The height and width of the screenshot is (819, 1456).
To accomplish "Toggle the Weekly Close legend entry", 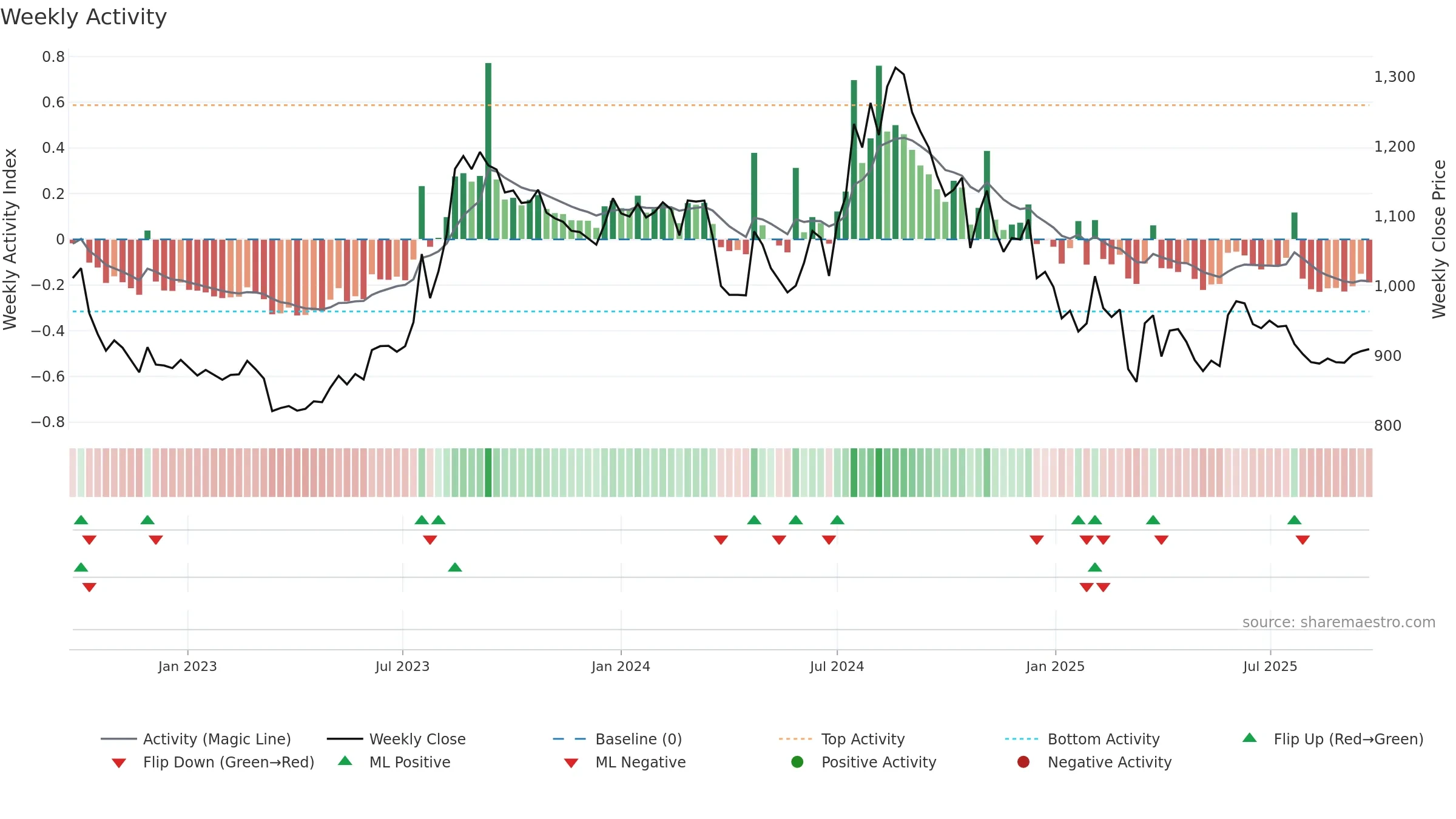I will pos(396,739).
